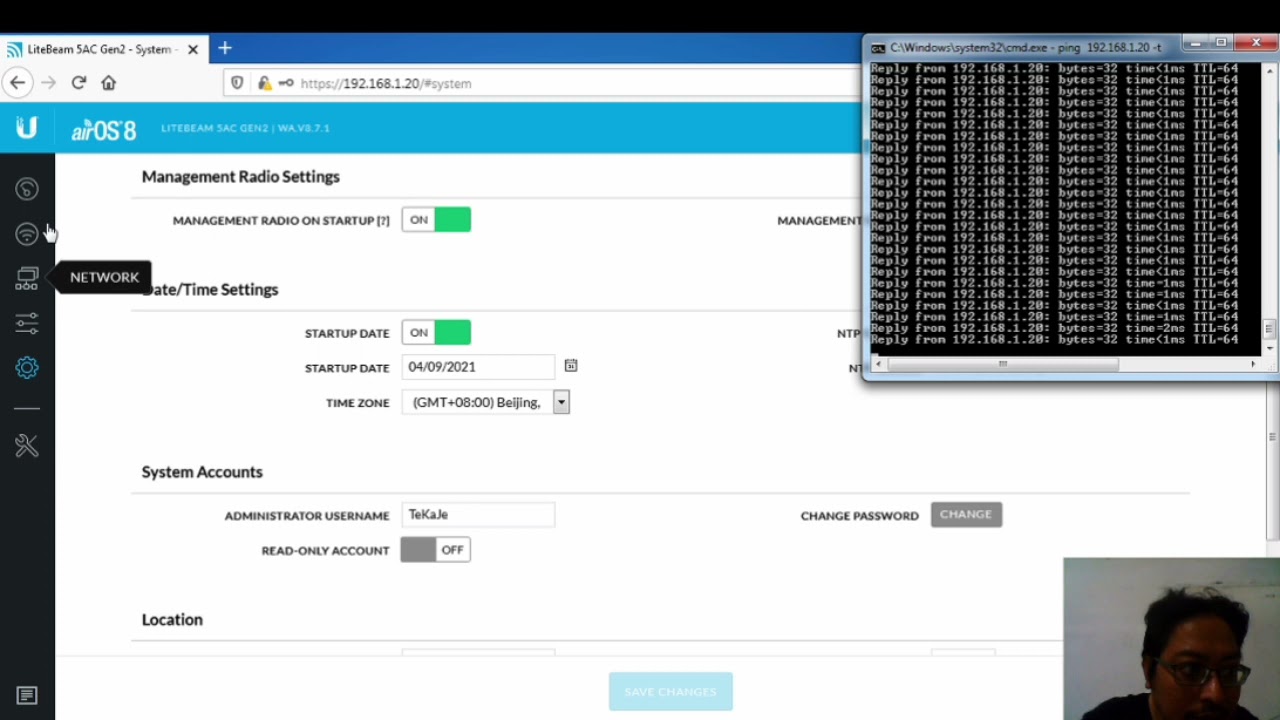Click the CHANGE PASSWORD label

click(860, 516)
